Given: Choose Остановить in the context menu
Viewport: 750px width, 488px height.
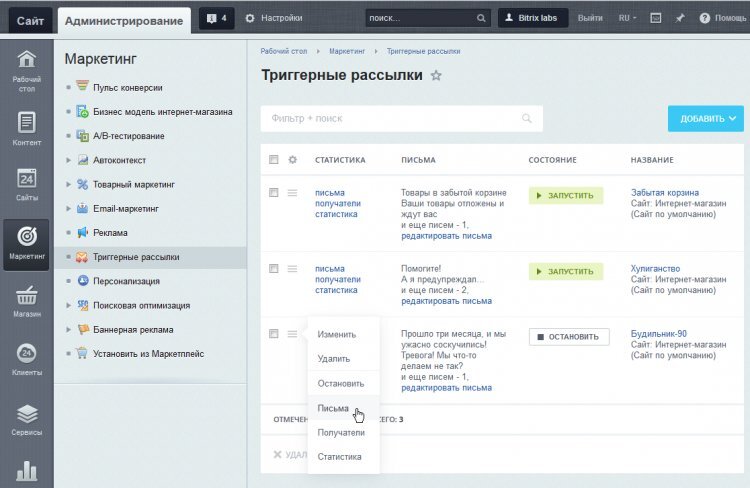Looking at the screenshot, I should coord(343,383).
